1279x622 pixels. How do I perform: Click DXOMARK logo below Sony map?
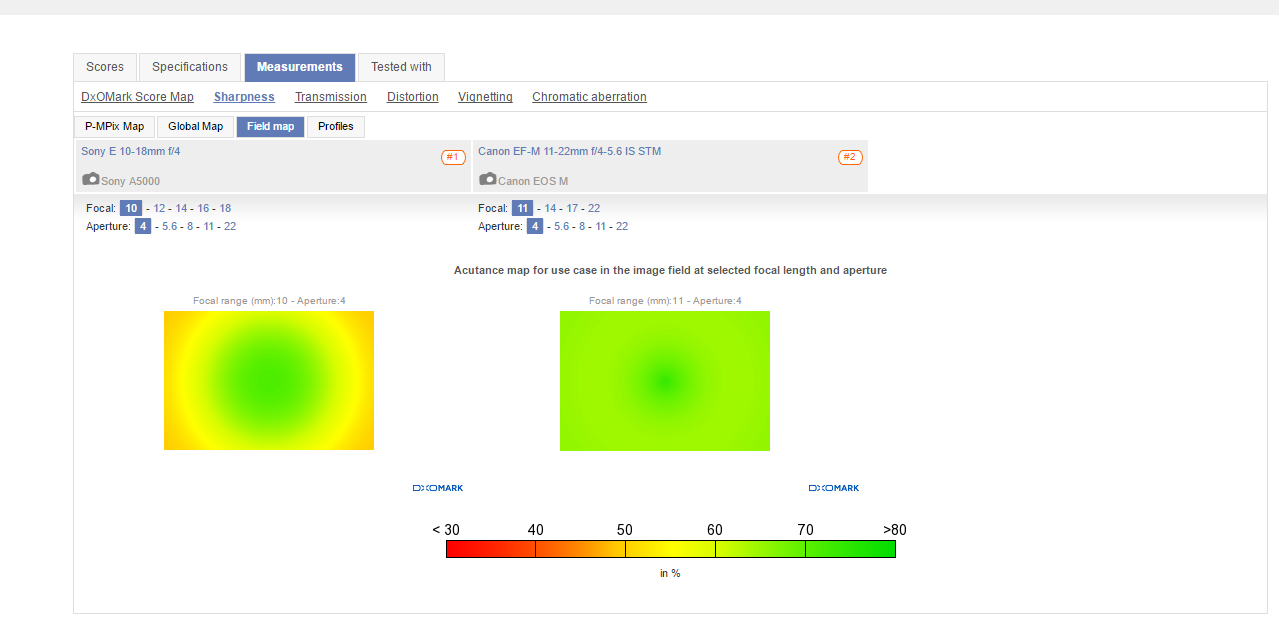click(438, 488)
